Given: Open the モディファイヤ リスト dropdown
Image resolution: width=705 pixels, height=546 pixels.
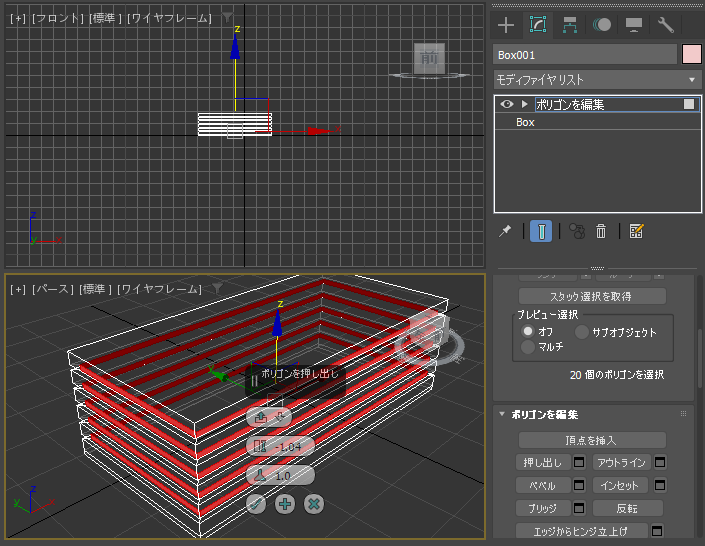Looking at the screenshot, I should tap(598, 80).
